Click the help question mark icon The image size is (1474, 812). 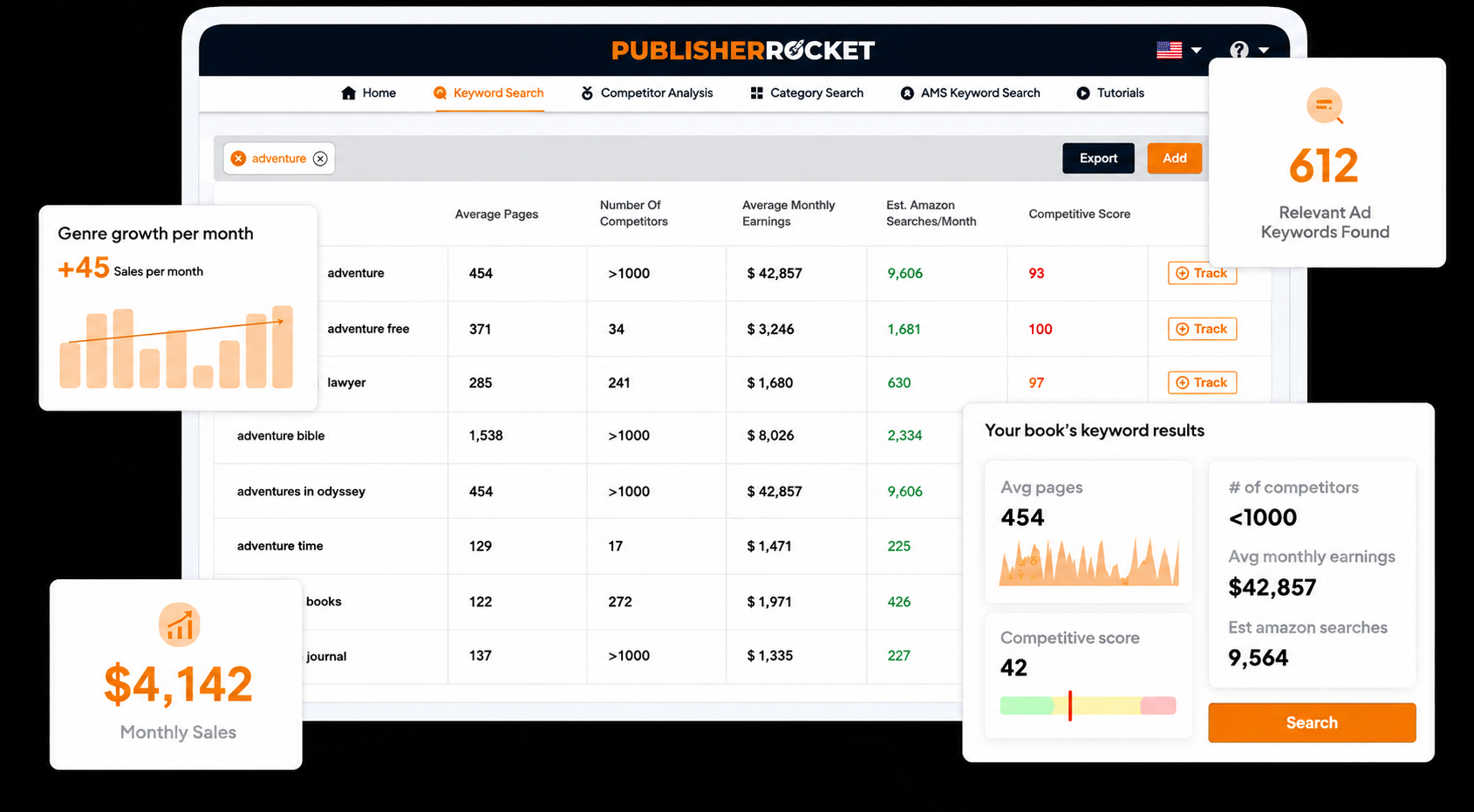(x=1239, y=50)
